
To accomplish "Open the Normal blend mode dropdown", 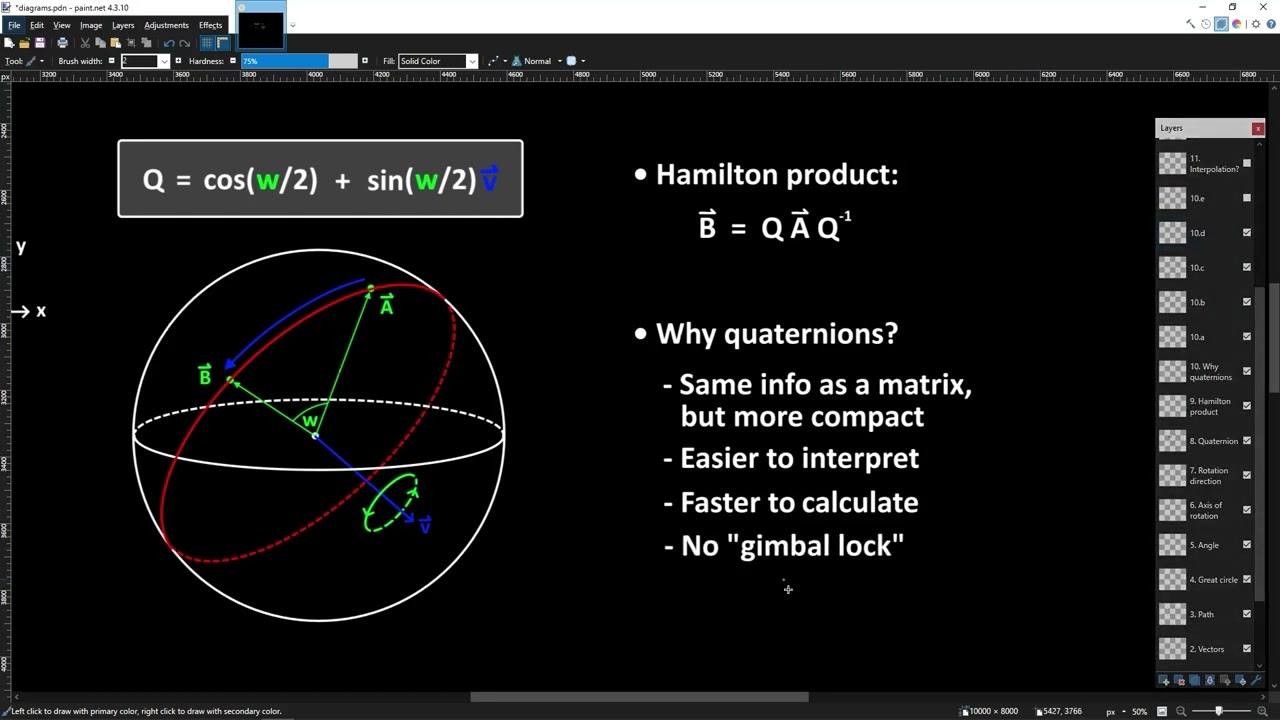I will click(537, 61).
